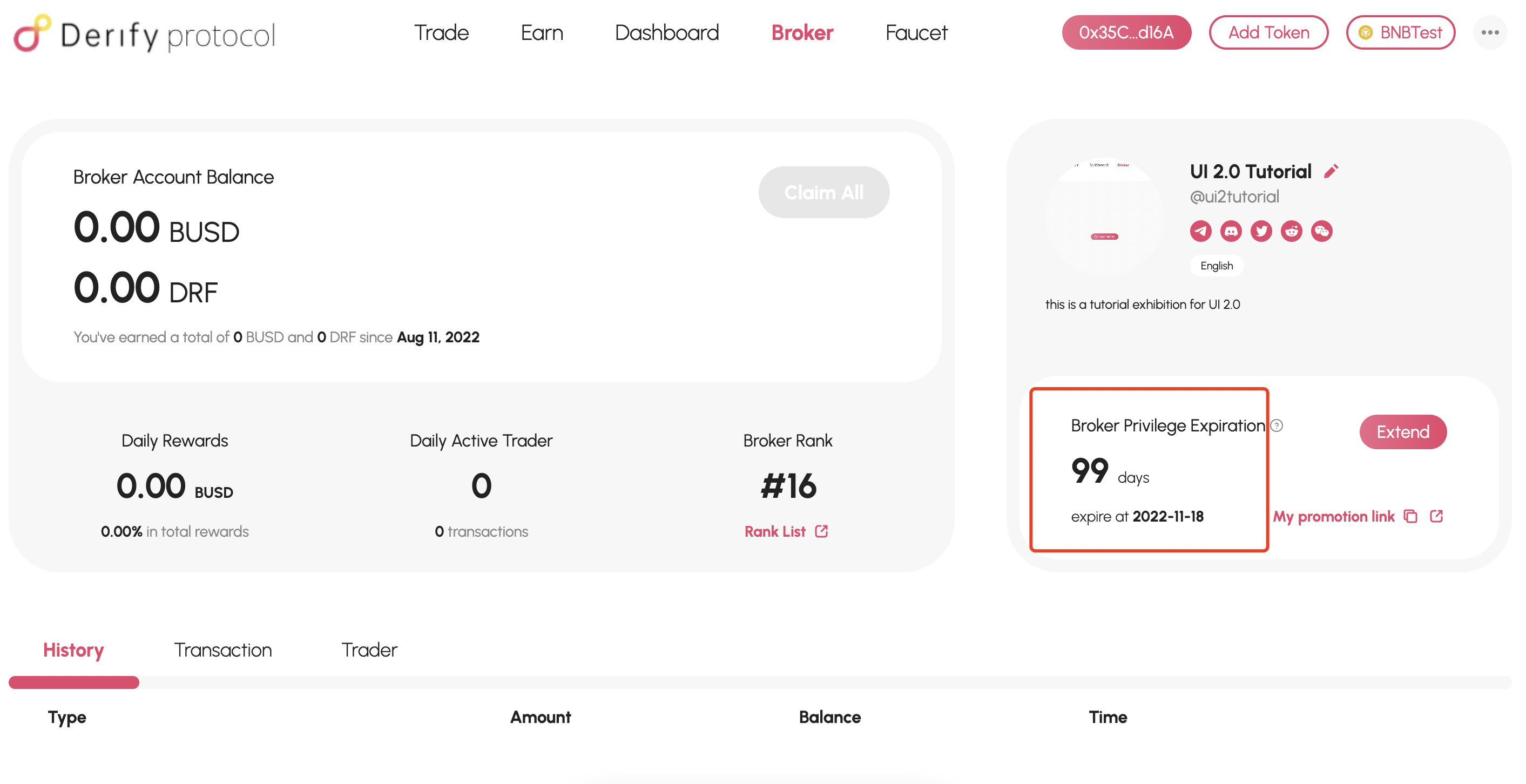Edit broker profile with pencil icon
1526x784 pixels.
coord(1331,171)
